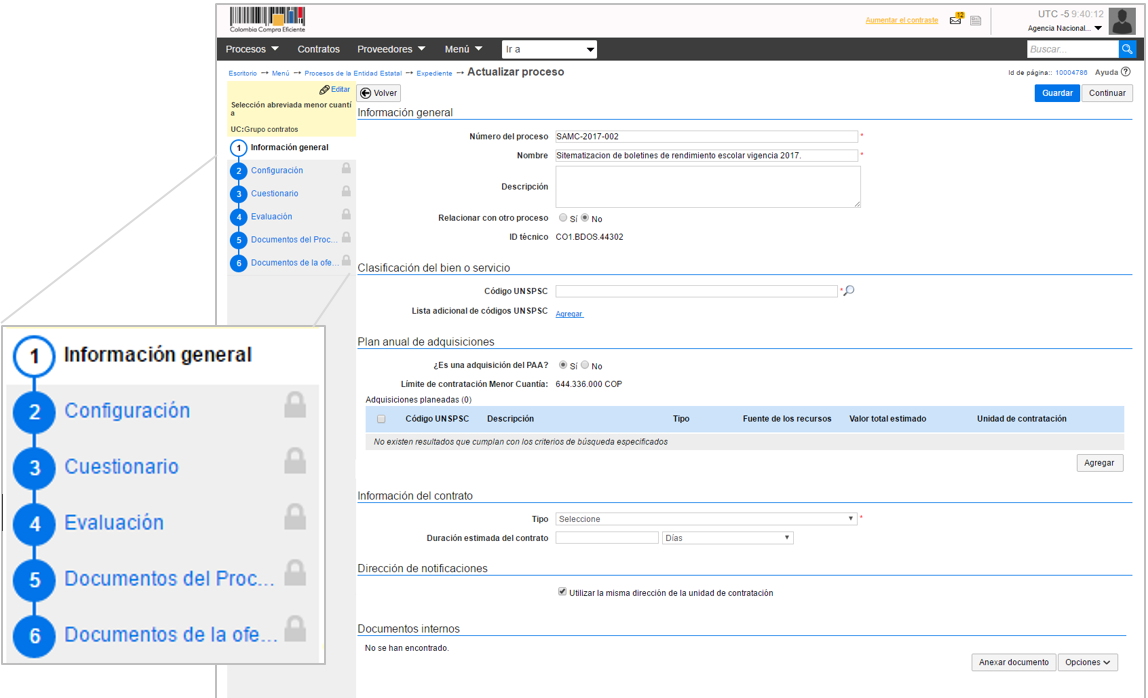Toggle Utilizar la misma dirección checkbox
This screenshot has height=698, width=1148.
(562, 592)
